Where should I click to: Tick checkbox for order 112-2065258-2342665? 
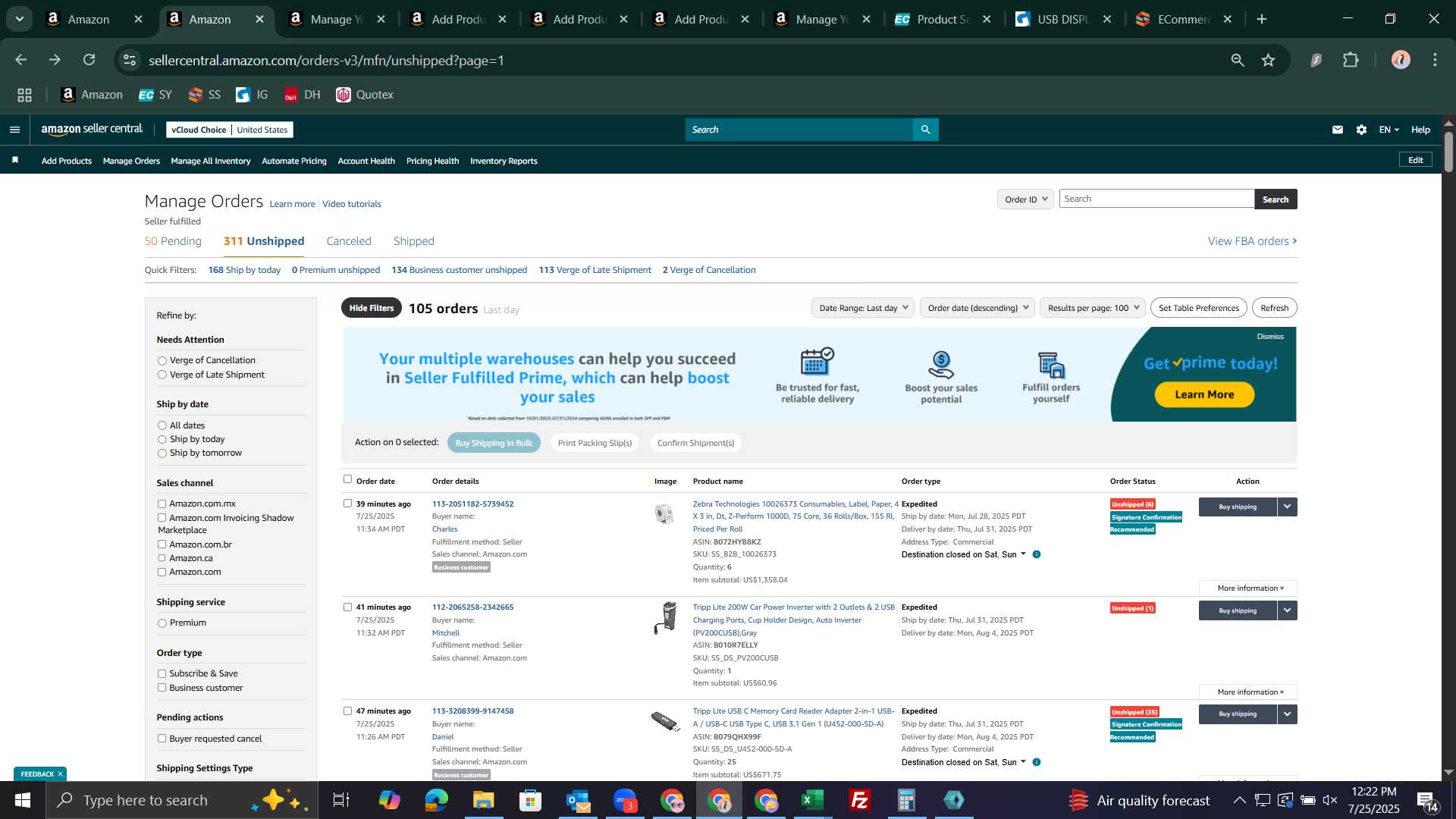(x=347, y=607)
